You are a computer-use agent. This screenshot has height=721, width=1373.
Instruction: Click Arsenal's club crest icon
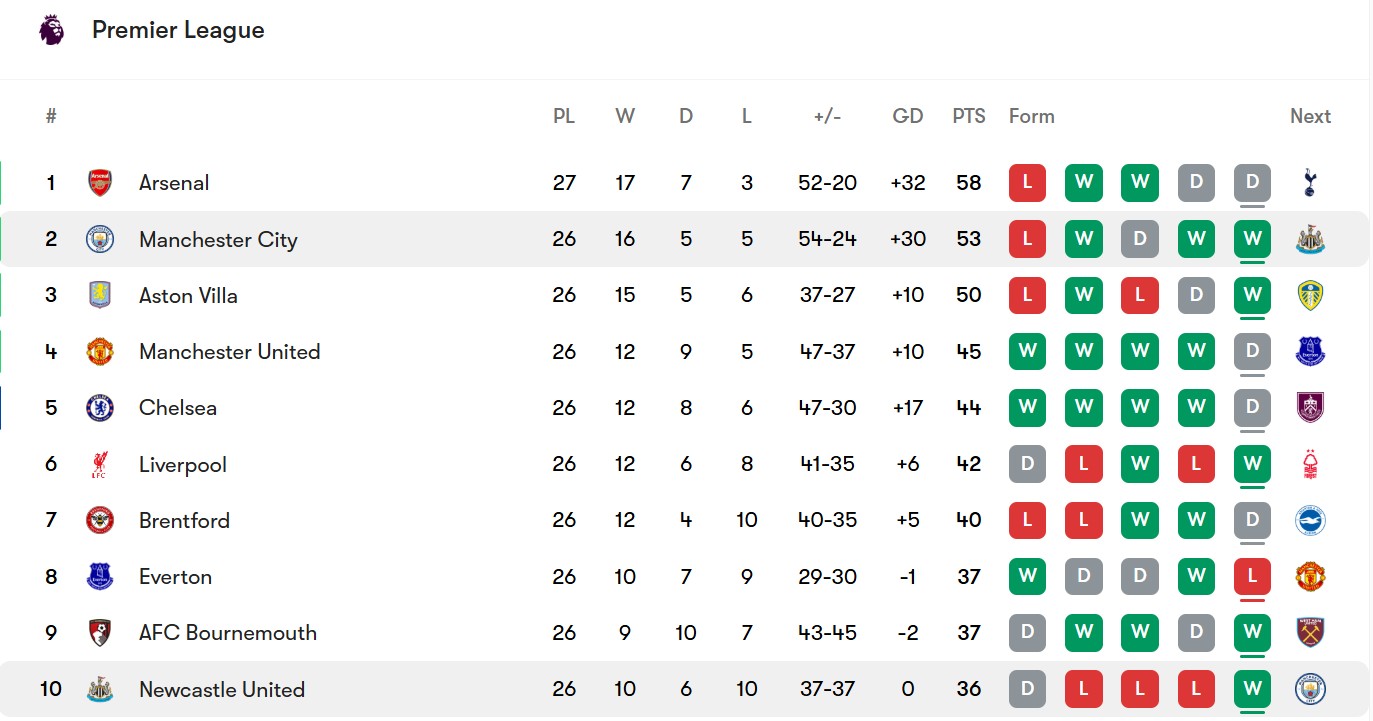point(100,183)
